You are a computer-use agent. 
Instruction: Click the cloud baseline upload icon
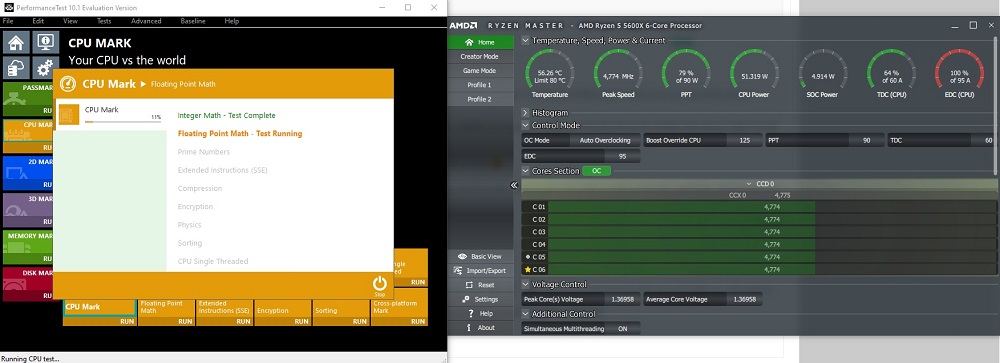click(16, 68)
